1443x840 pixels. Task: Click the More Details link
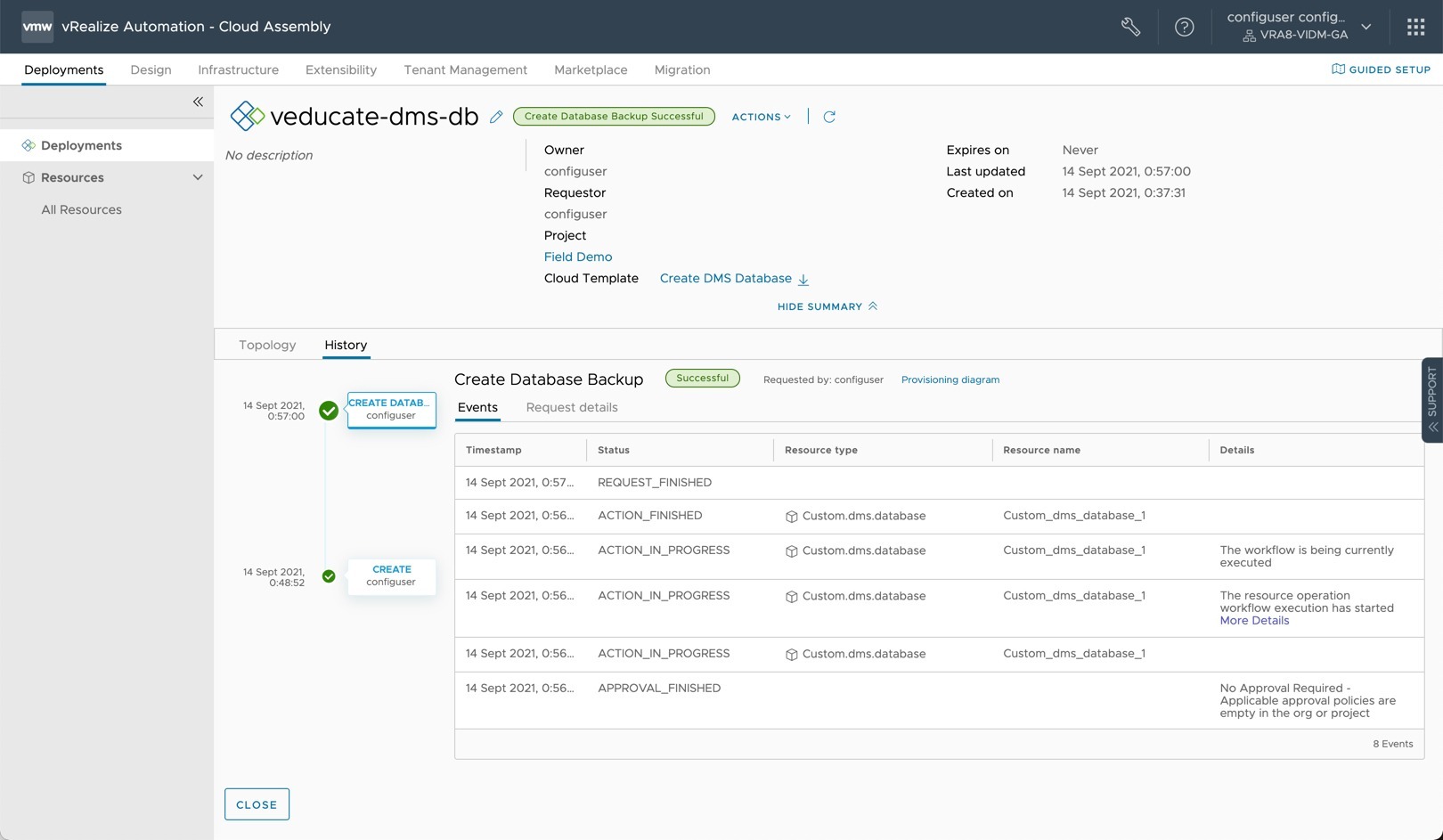click(1254, 621)
